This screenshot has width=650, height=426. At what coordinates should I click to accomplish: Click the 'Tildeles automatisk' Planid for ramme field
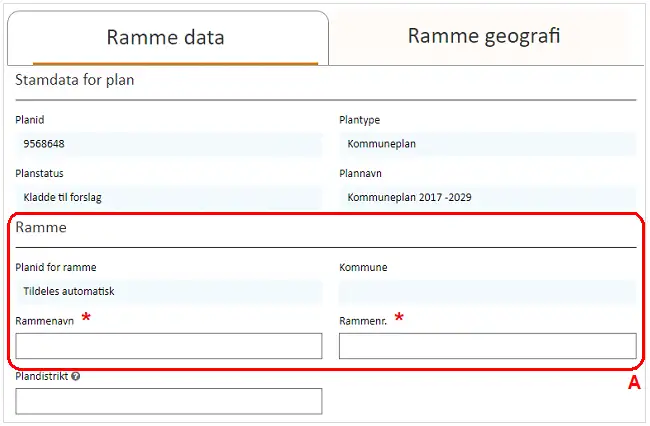pos(168,291)
